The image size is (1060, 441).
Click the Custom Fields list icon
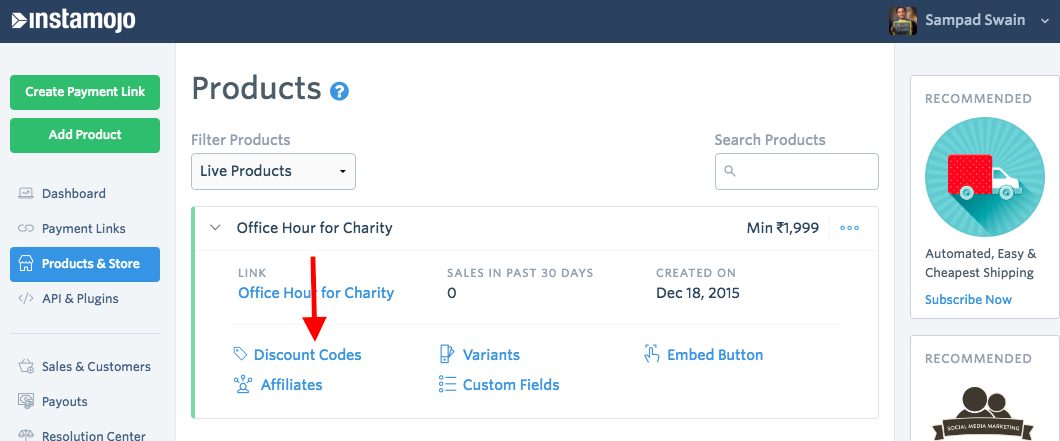[x=447, y=384]
